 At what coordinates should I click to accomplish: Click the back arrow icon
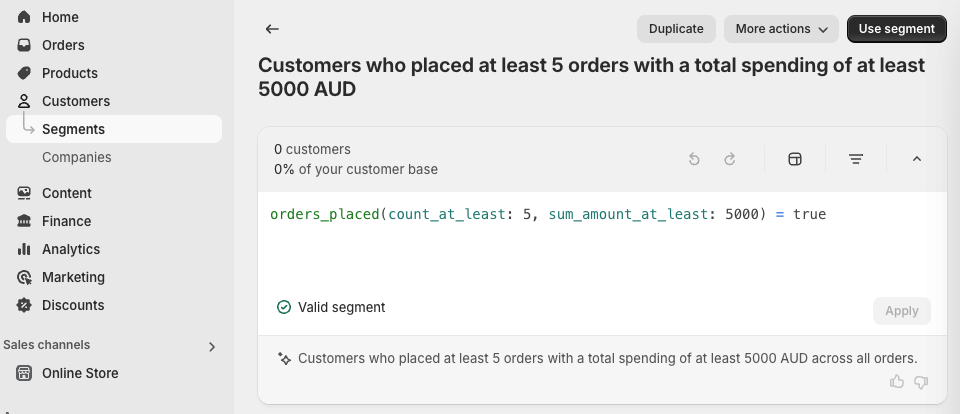pos(272,29)
